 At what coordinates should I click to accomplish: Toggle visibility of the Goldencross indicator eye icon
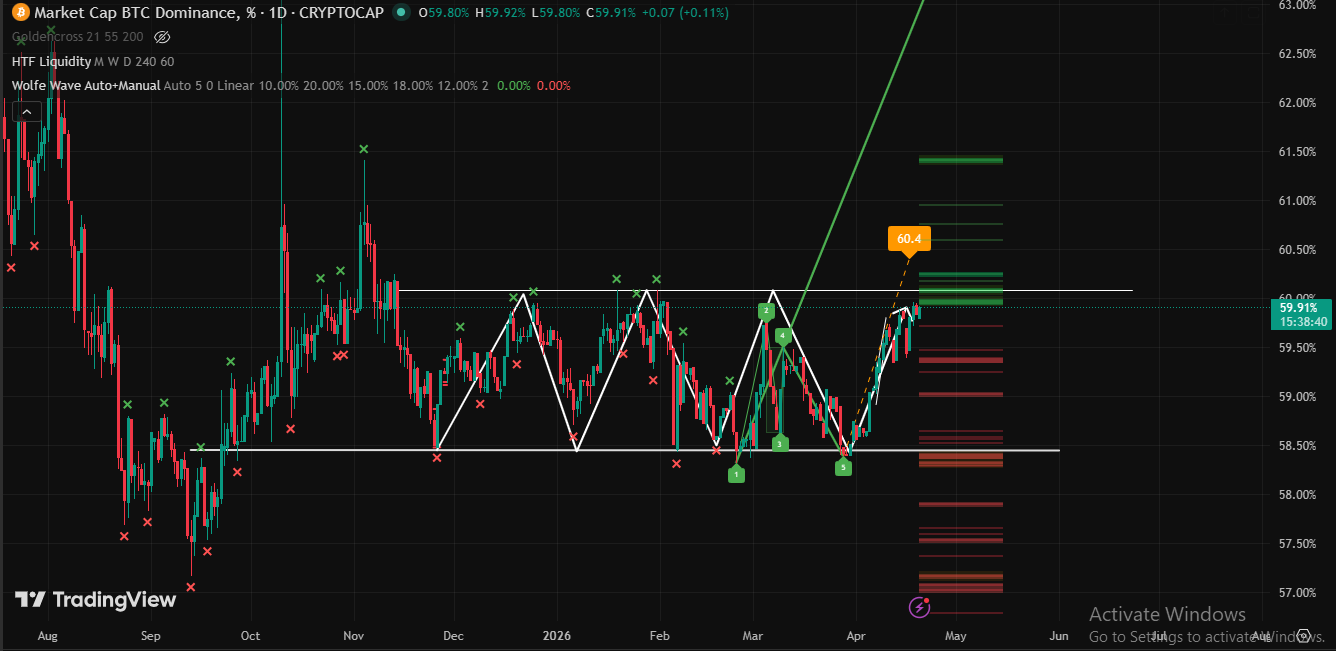pos(161,37)
